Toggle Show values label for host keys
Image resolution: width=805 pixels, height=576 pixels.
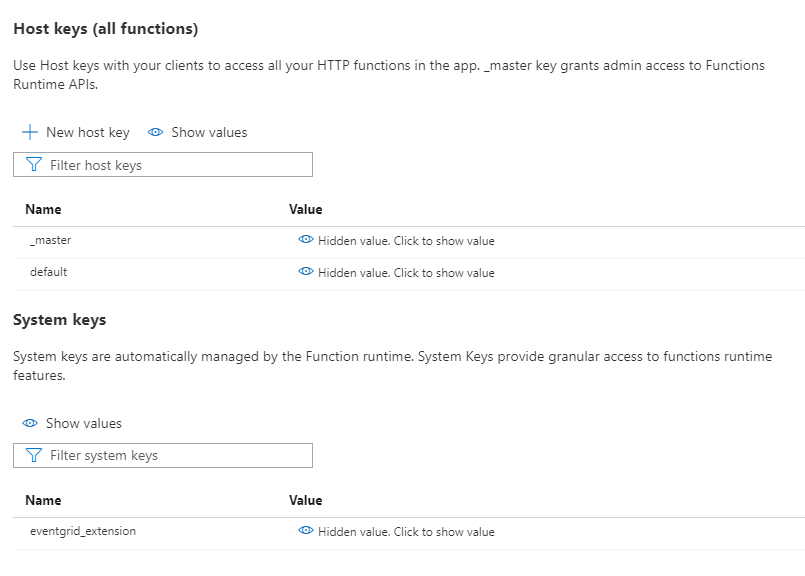coord(209,132)
